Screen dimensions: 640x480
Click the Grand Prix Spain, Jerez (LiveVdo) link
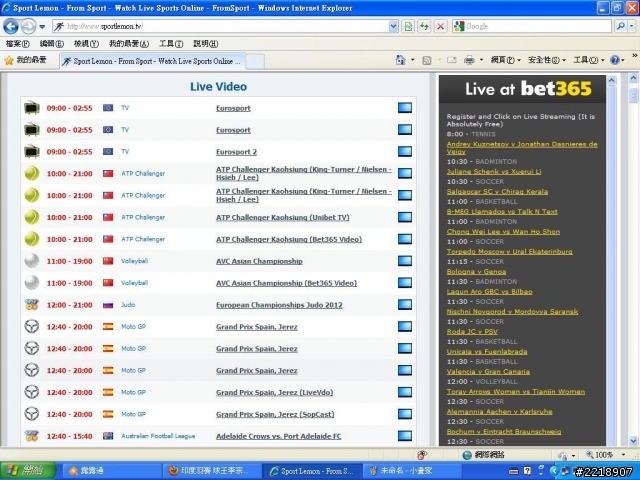click(x=274, y=392)
